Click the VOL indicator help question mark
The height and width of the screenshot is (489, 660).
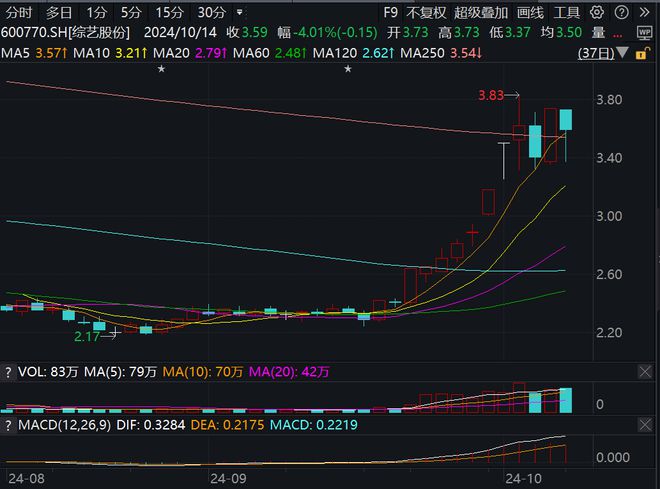point(8,372)
